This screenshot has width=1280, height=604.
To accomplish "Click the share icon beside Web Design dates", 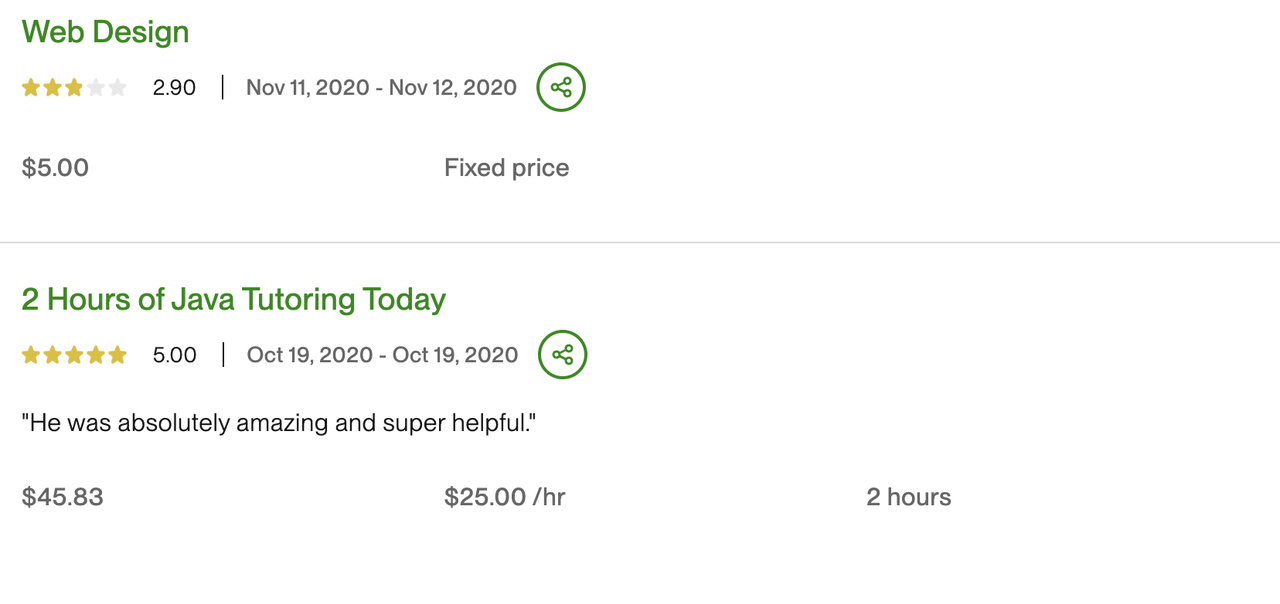I will point(561,87).
